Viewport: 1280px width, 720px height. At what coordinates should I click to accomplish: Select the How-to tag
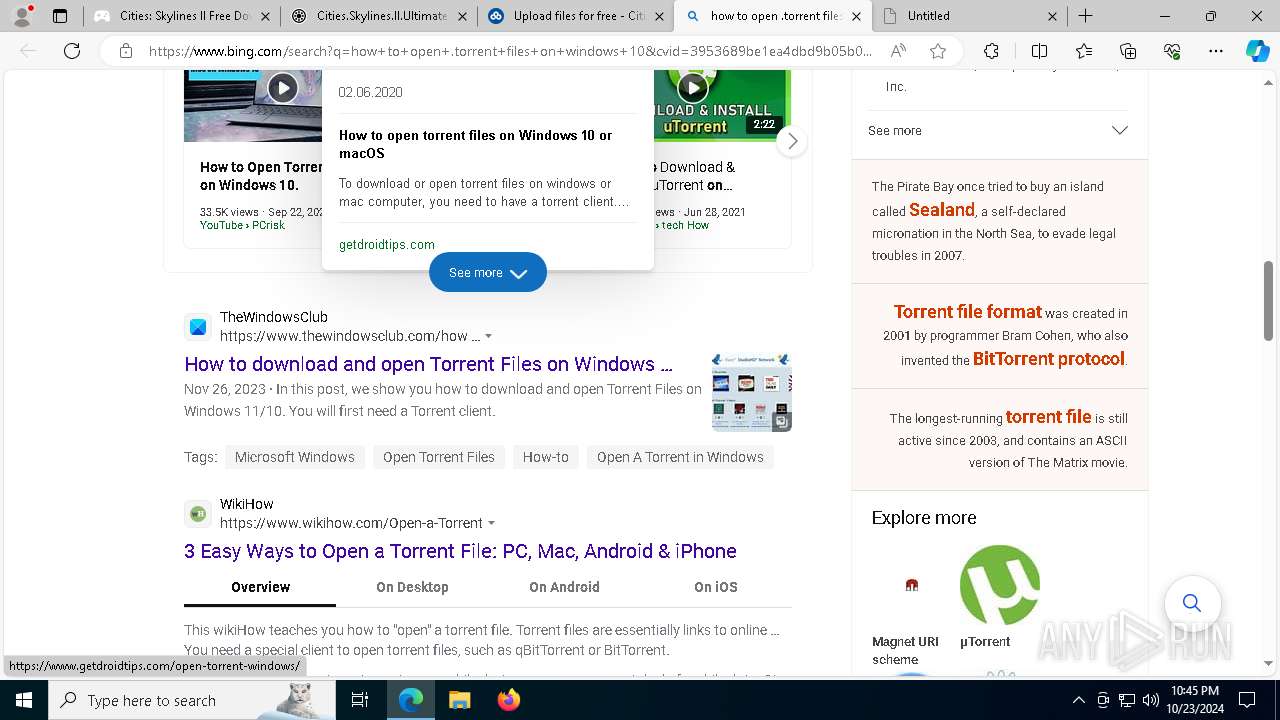point(546,457)
